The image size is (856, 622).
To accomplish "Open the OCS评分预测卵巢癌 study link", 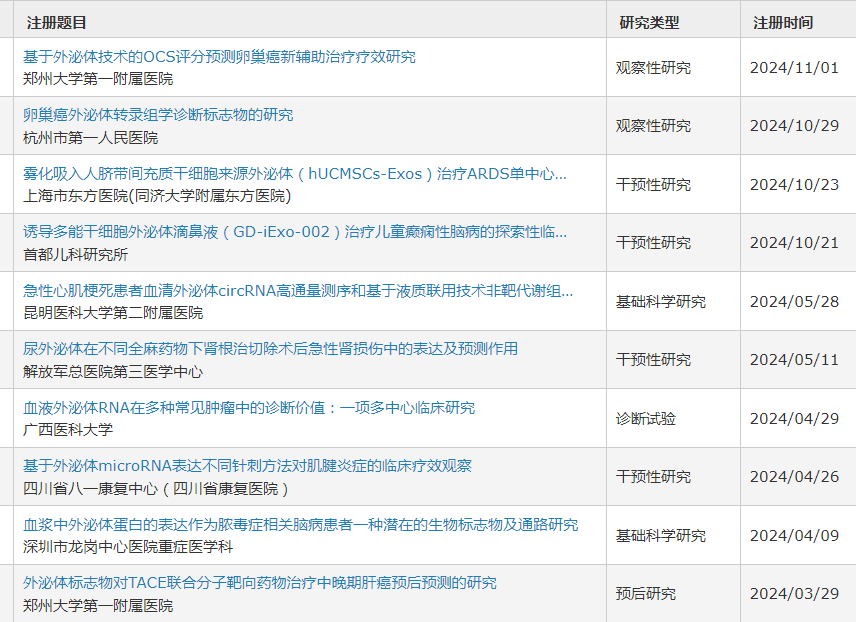I will 219,57.
